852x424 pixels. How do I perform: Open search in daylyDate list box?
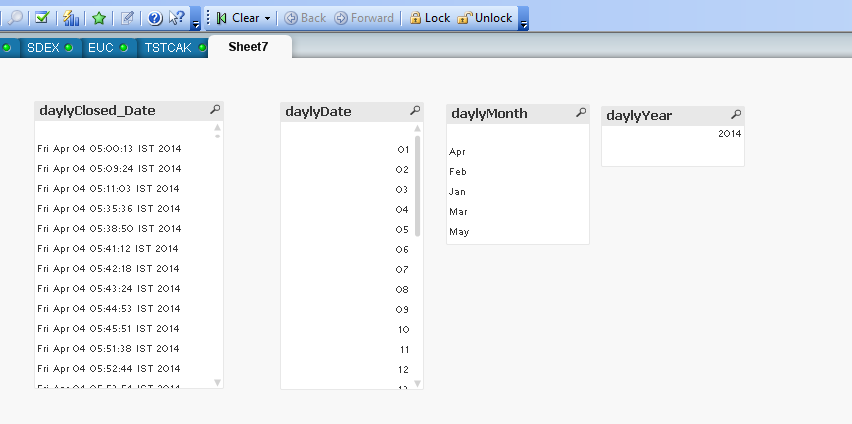[x=415, y=111]
